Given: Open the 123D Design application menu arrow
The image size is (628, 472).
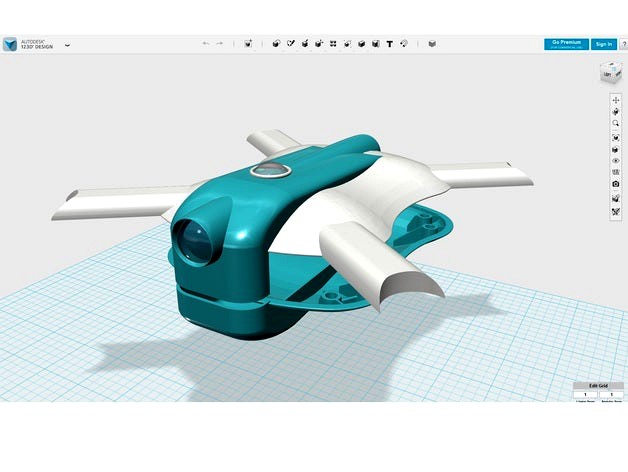Looking at the screenshot, I should (67, 44).
